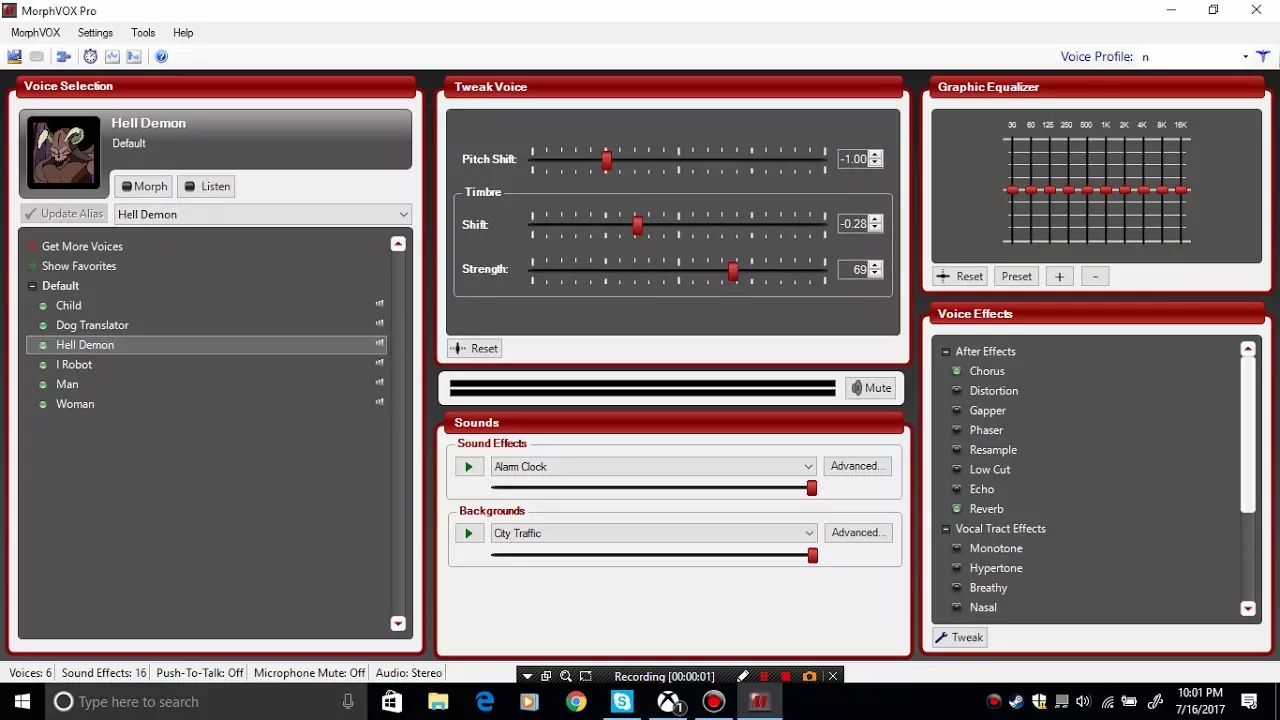Reset the Tweak Voice settings

(x=475, y=348)
